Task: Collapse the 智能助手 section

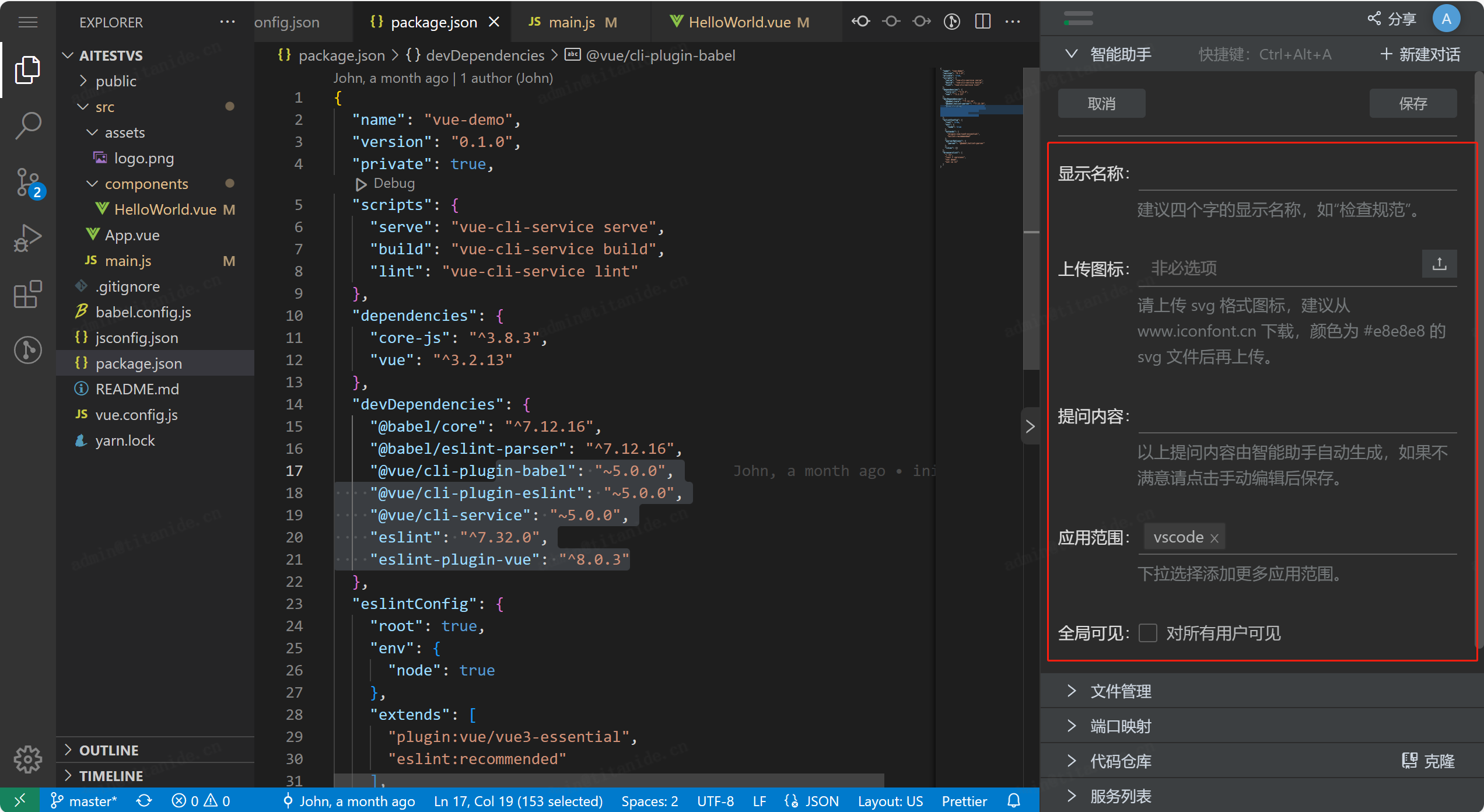Action: pyautogui.click(x=1071, y=54)
